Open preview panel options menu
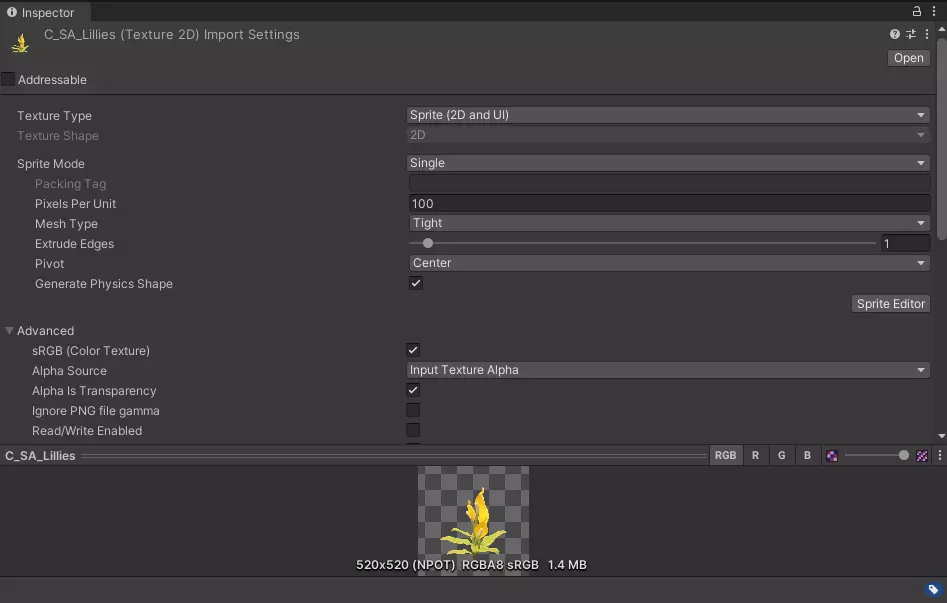 click(x=939, y=456)
